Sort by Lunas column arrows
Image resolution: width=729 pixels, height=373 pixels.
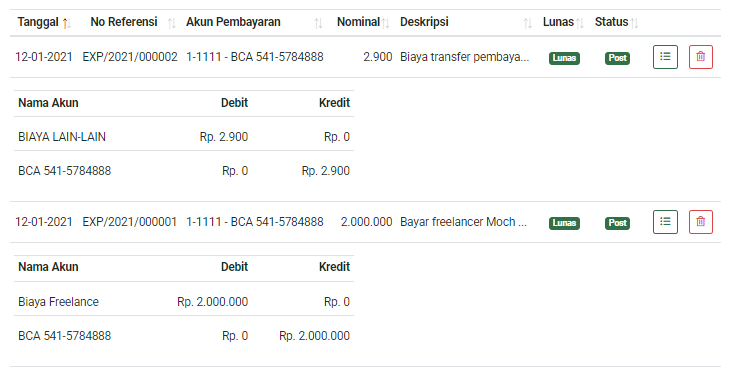[x=579, y=23]
